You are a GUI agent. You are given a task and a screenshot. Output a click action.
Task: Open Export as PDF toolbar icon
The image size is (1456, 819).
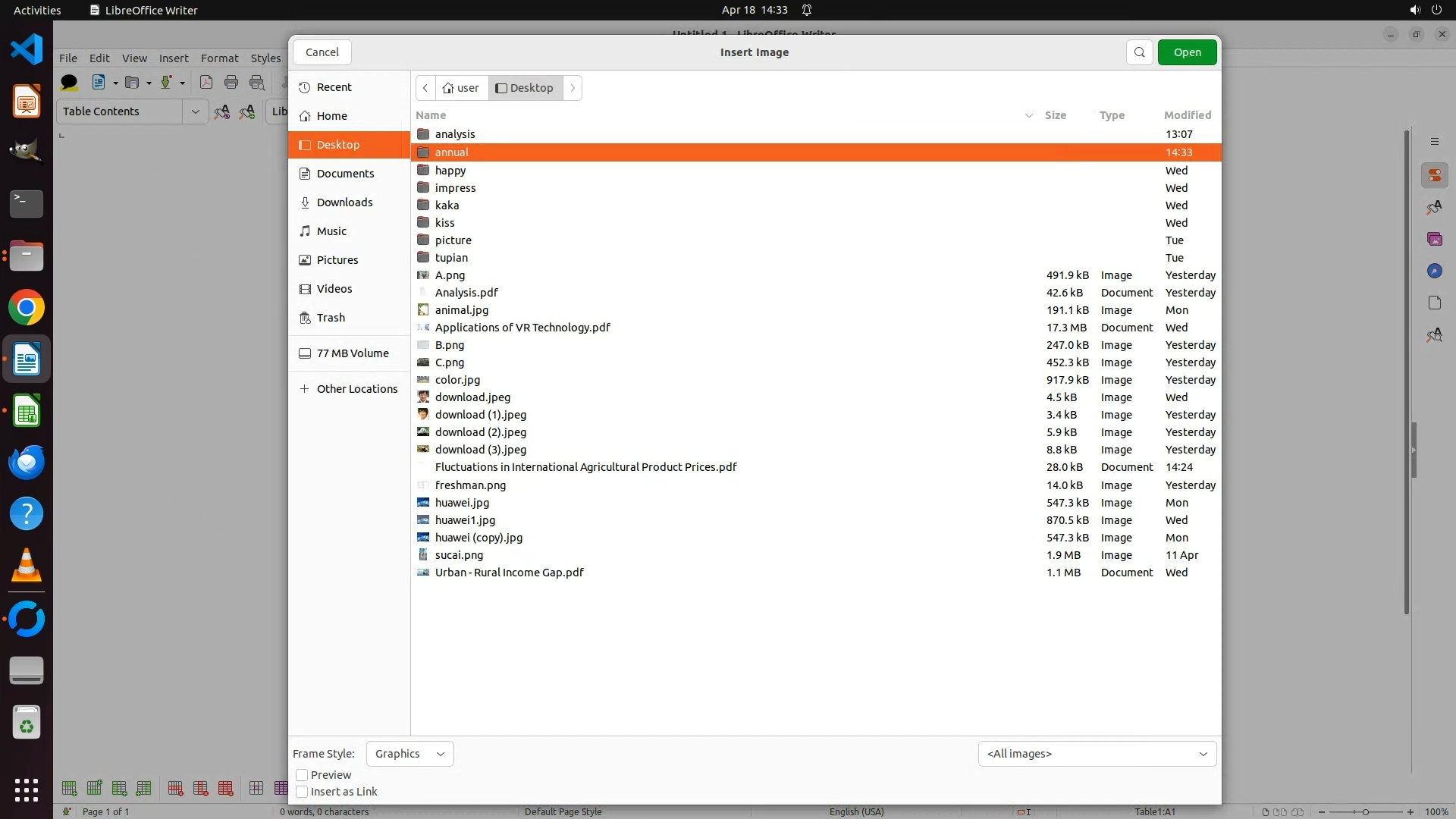pos(206,82)
